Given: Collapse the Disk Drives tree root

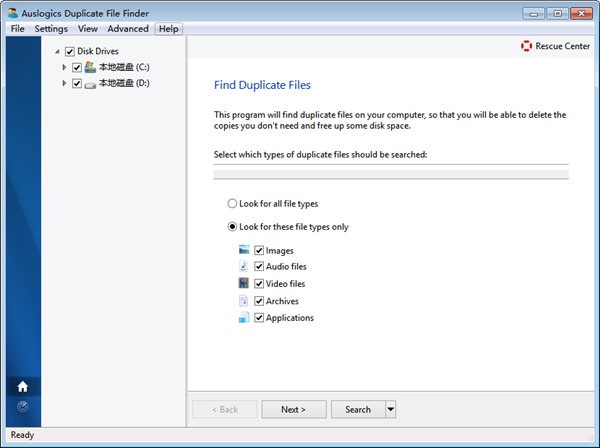Looking at the screenshot, I should (x=56, y=51).
